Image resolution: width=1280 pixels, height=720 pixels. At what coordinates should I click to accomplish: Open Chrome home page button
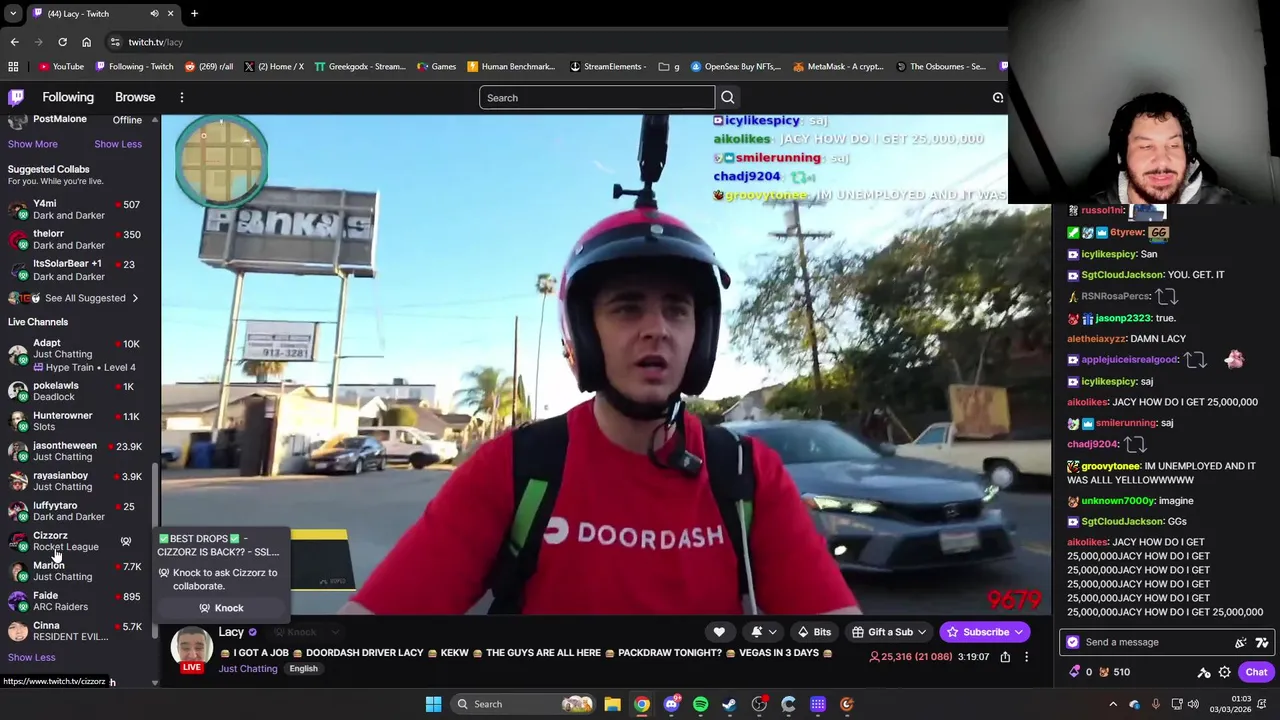(x=86, y=42)
